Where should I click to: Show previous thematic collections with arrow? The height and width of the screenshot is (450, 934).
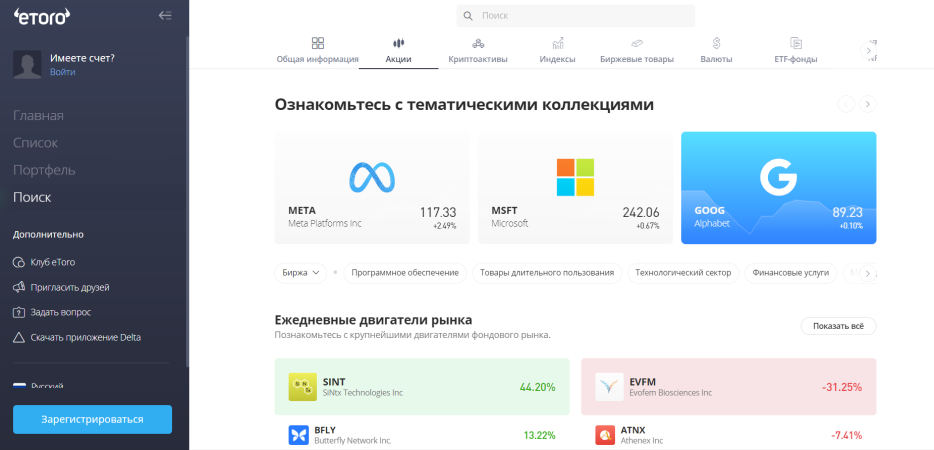(x=846, y=104)
